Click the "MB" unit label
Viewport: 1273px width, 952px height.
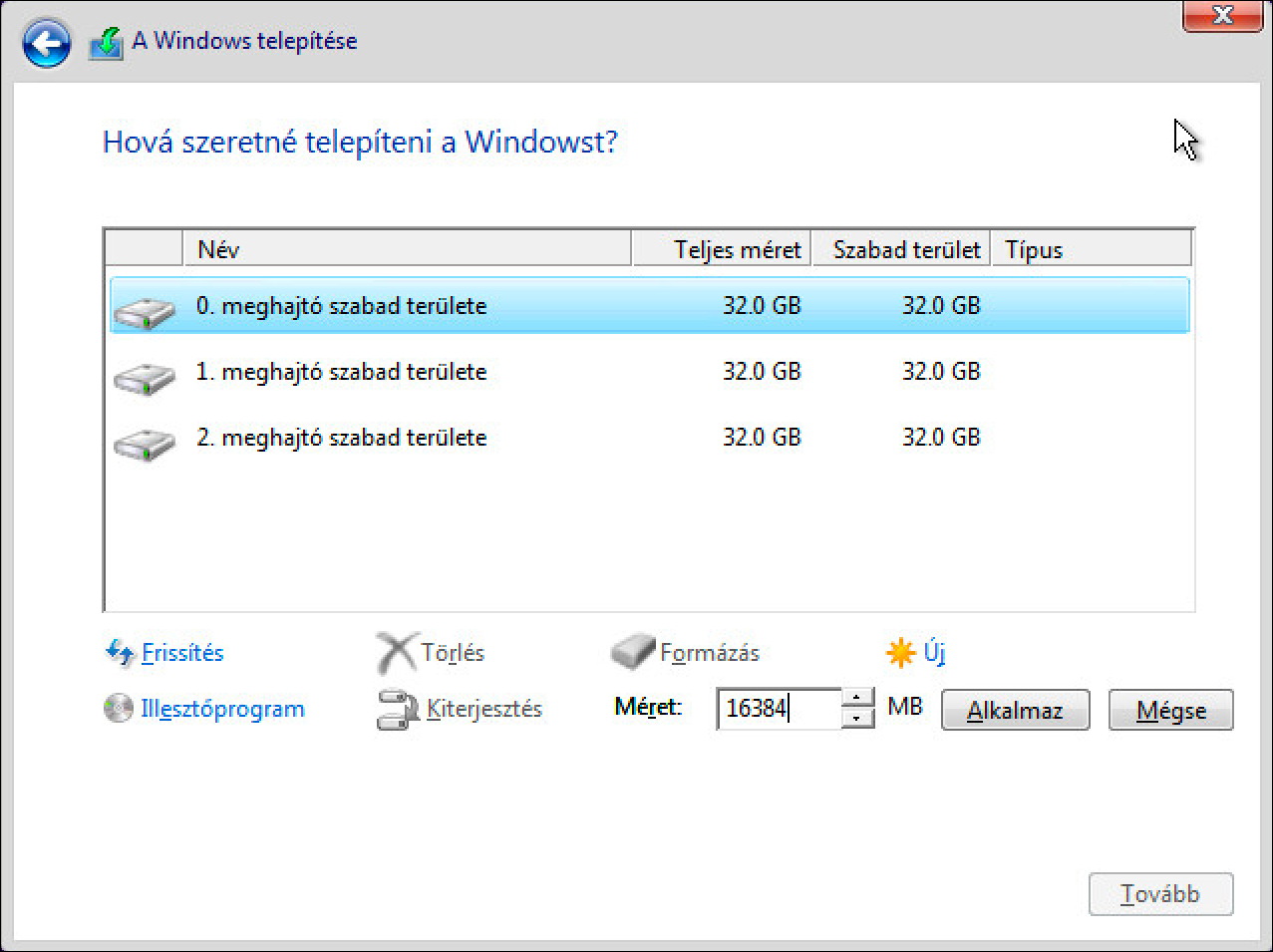(905, 707)
